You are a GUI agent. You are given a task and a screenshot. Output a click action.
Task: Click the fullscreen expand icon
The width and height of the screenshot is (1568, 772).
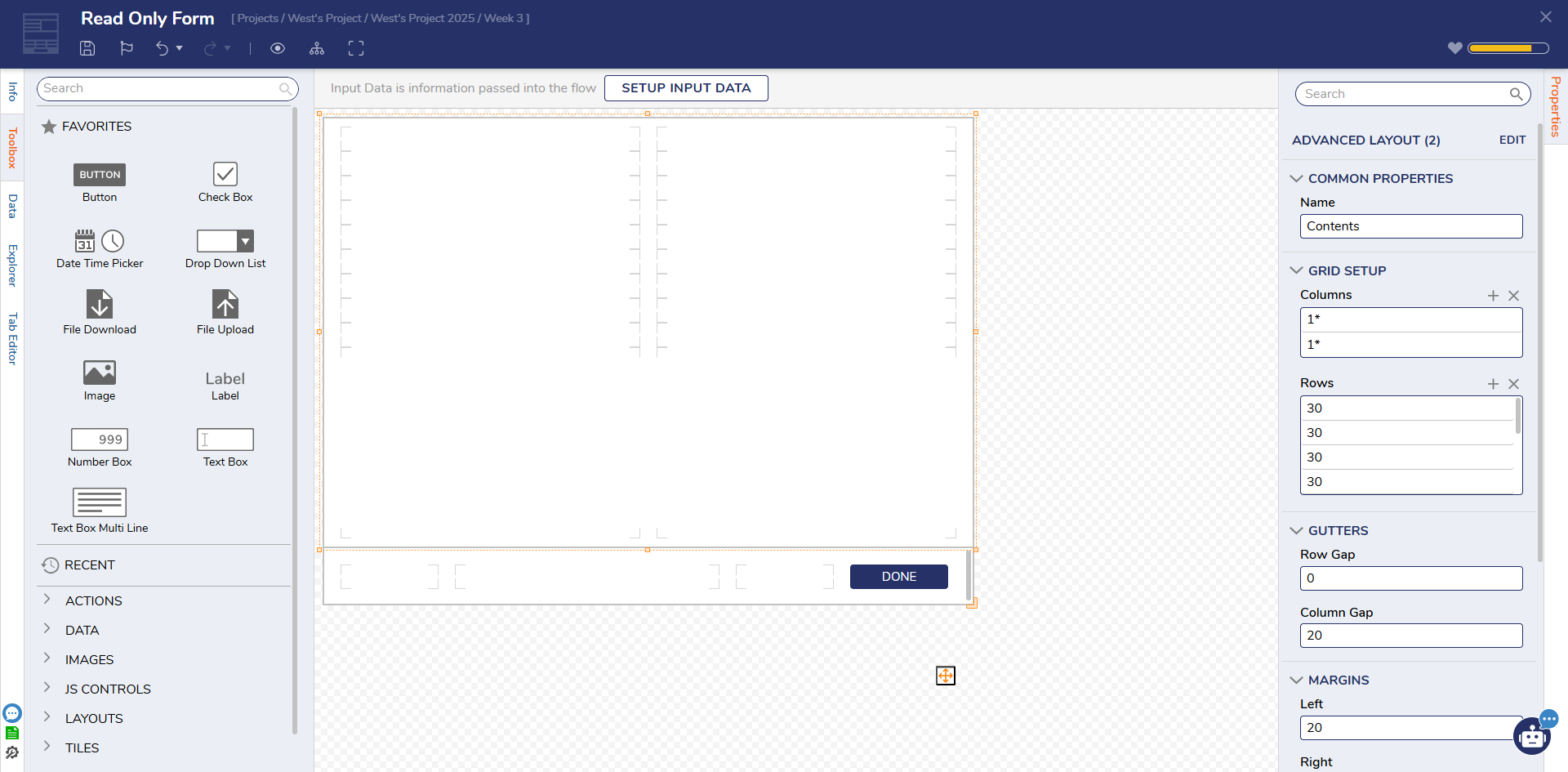click(x=356, y=48)
